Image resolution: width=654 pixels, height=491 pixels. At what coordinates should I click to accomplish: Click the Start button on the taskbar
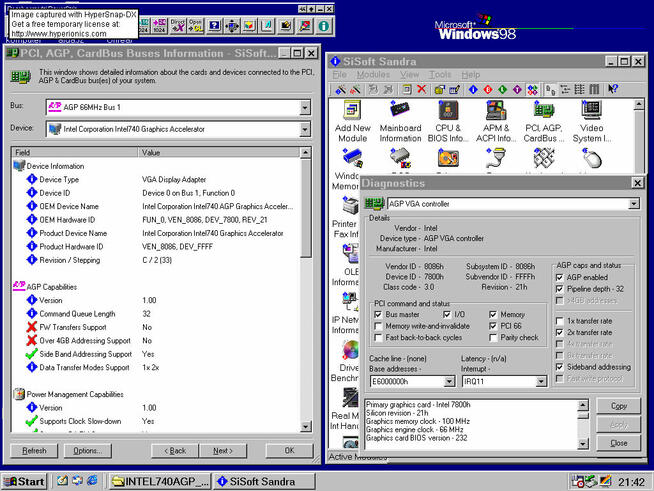[25, 482]
